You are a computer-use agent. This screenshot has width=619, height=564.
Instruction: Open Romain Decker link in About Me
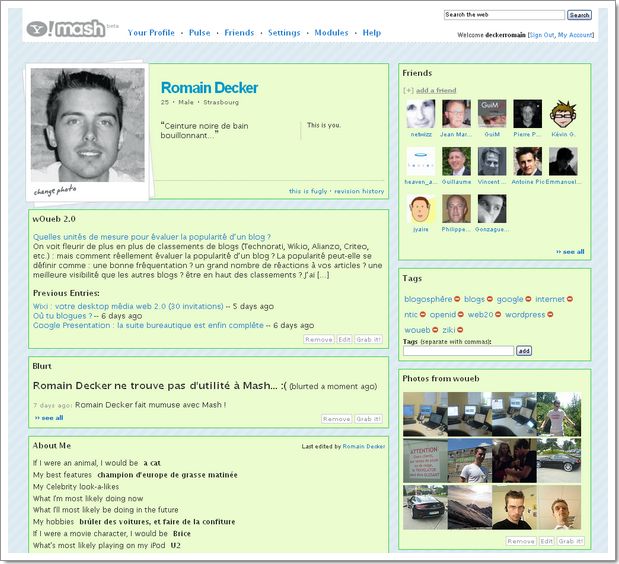[x=364, y=446]
